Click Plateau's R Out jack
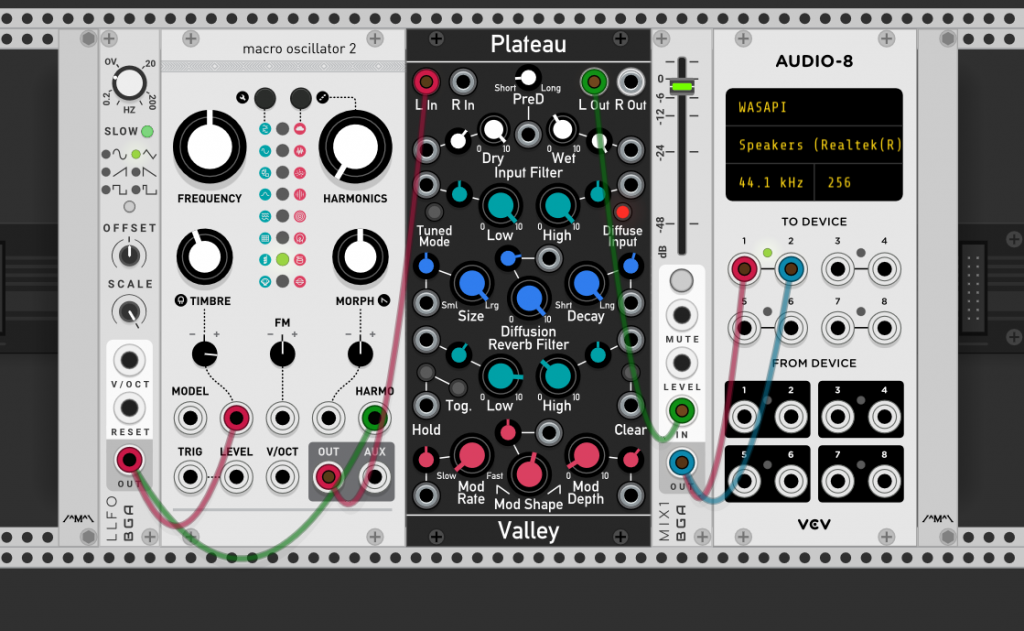 (630, 82)
